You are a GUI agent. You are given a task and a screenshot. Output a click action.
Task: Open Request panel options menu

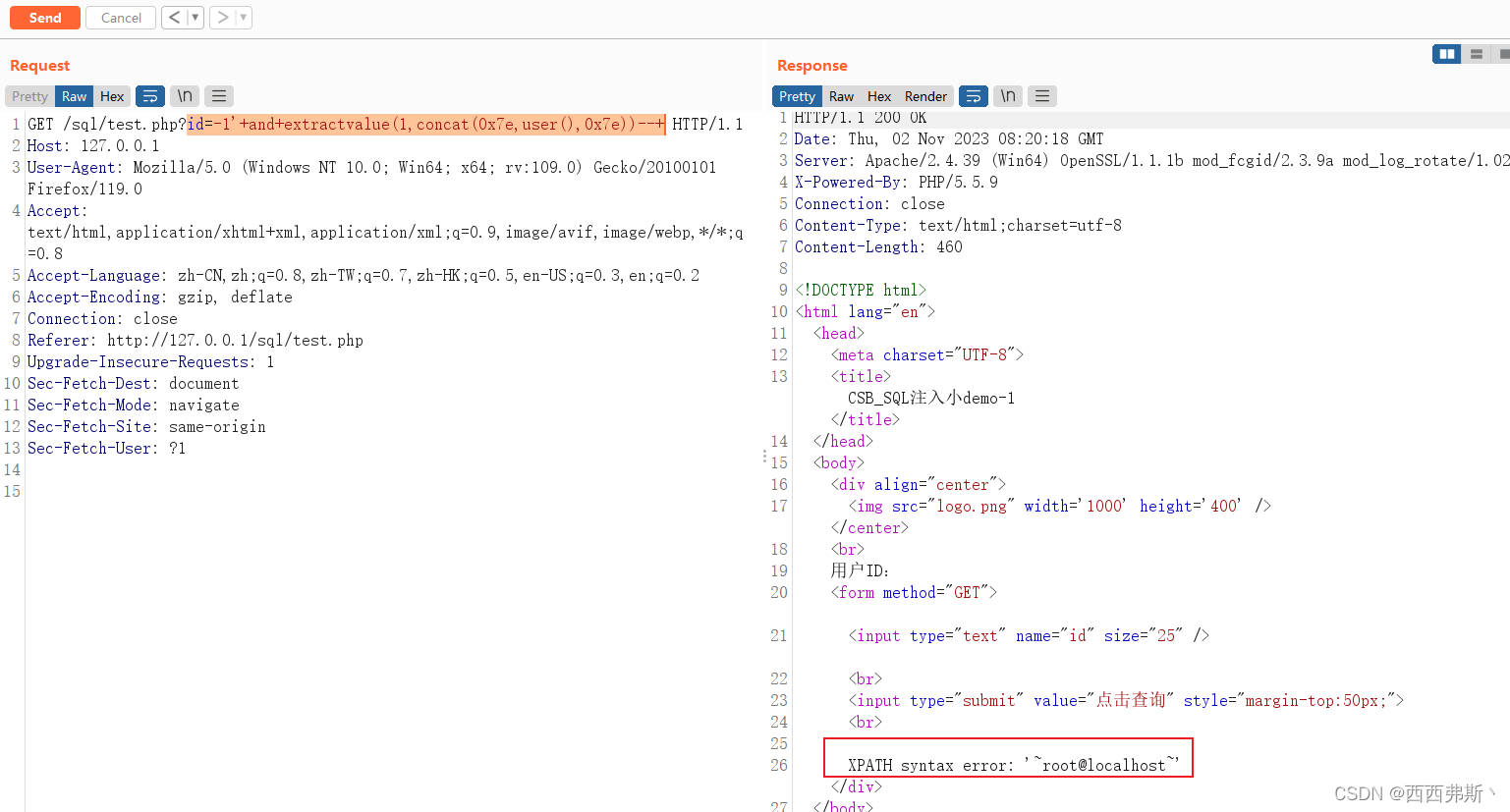point(219,96)
